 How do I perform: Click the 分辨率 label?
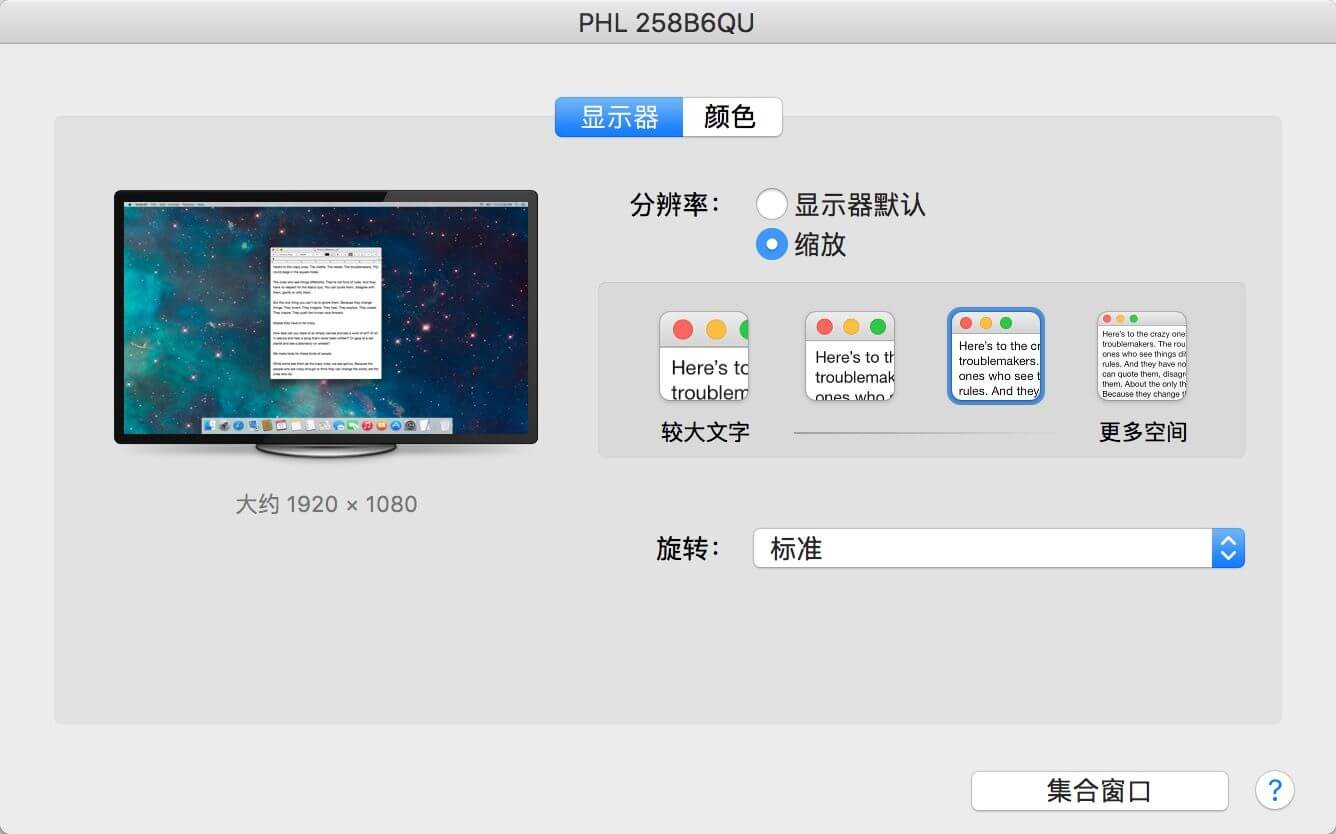coord(675,205)
